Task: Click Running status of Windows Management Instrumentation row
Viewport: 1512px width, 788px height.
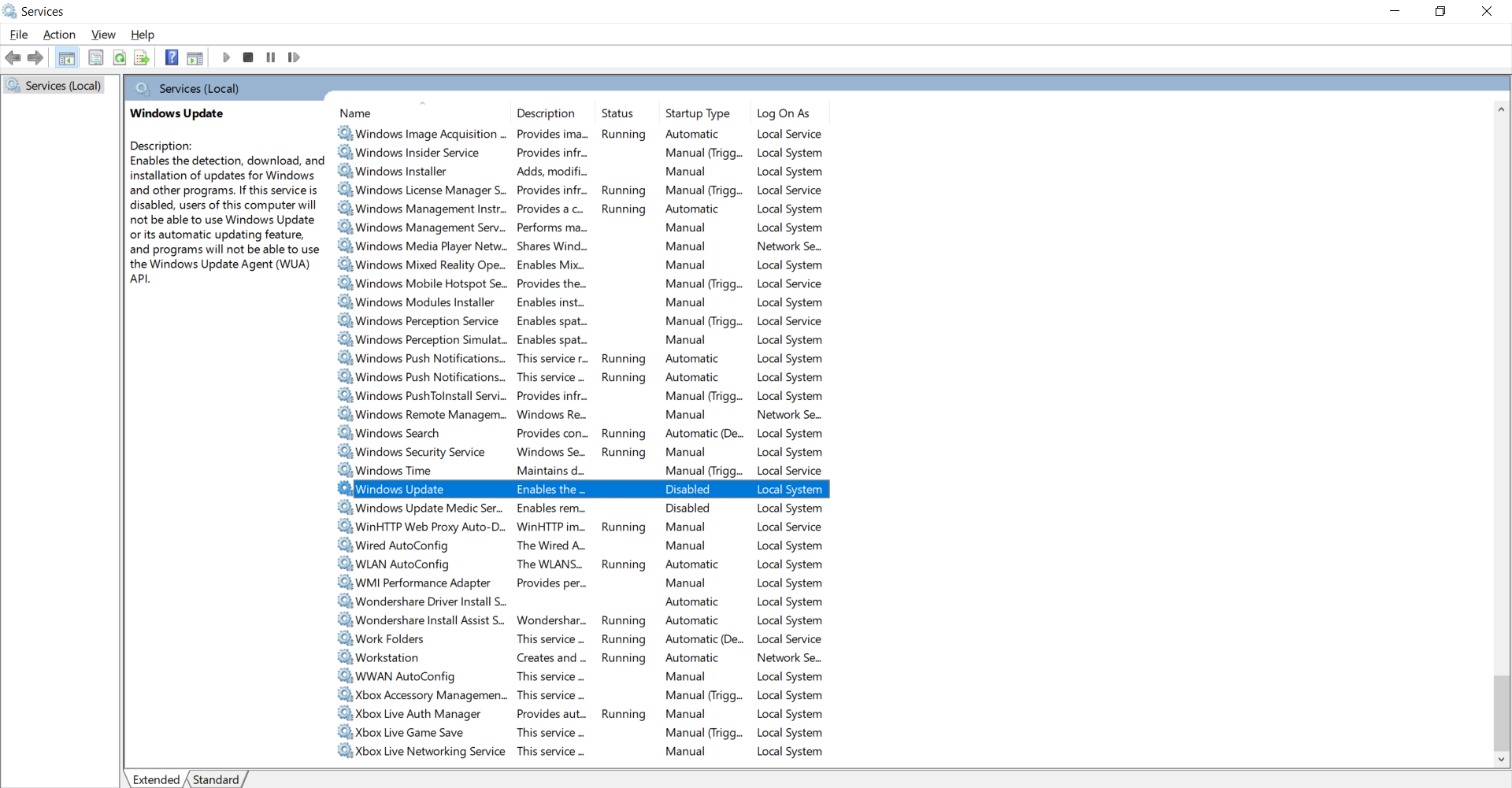Action: pyautogui.click(x=623, y=209)
